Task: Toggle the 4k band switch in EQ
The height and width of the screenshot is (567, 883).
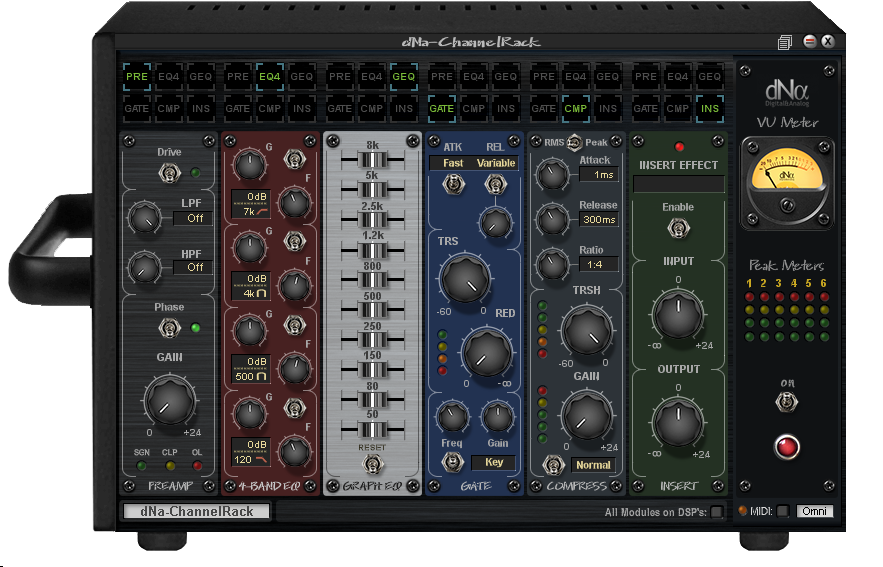Action: (294, 242)
